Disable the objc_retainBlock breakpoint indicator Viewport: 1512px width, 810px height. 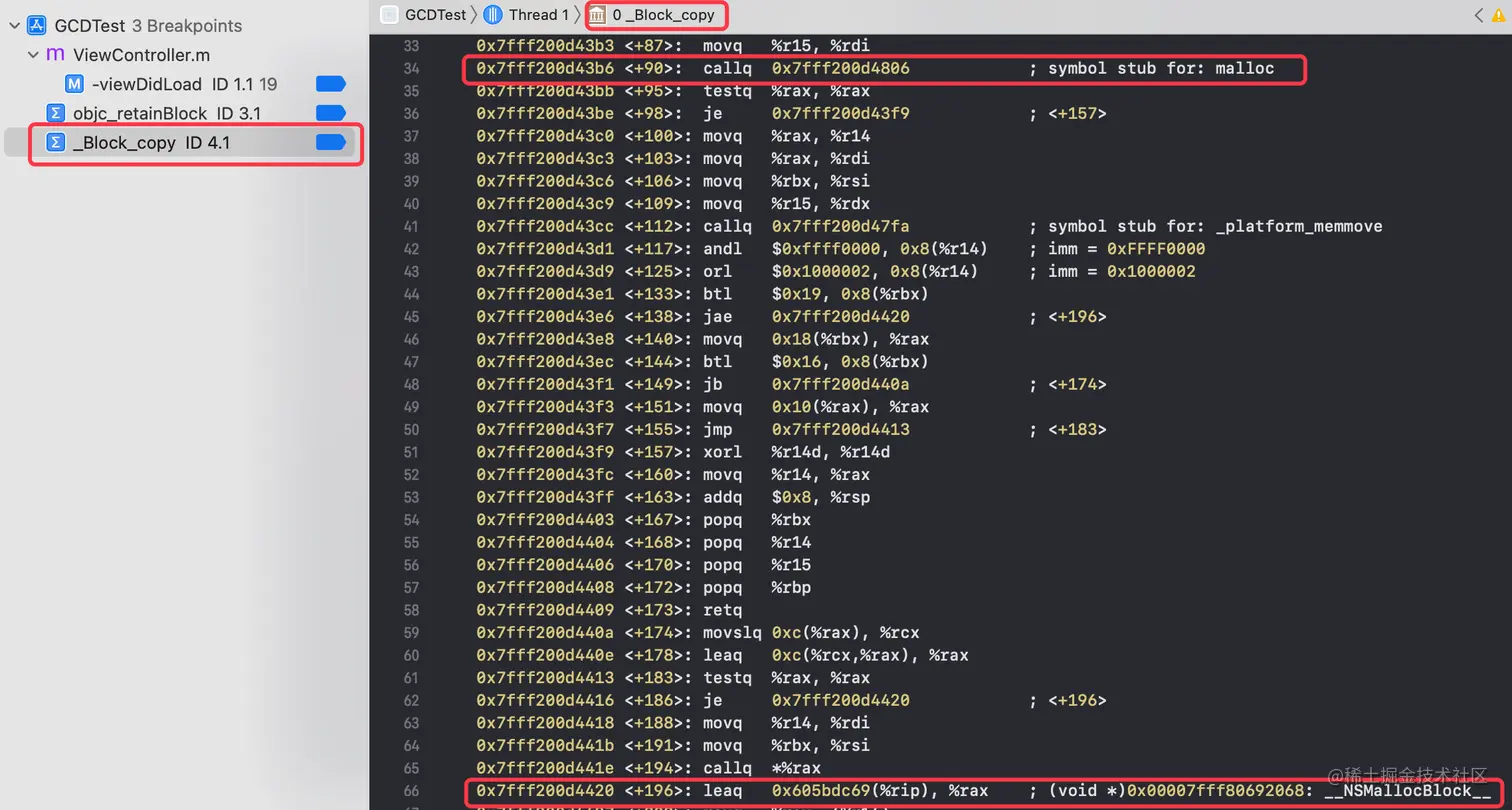click(330, 113)
